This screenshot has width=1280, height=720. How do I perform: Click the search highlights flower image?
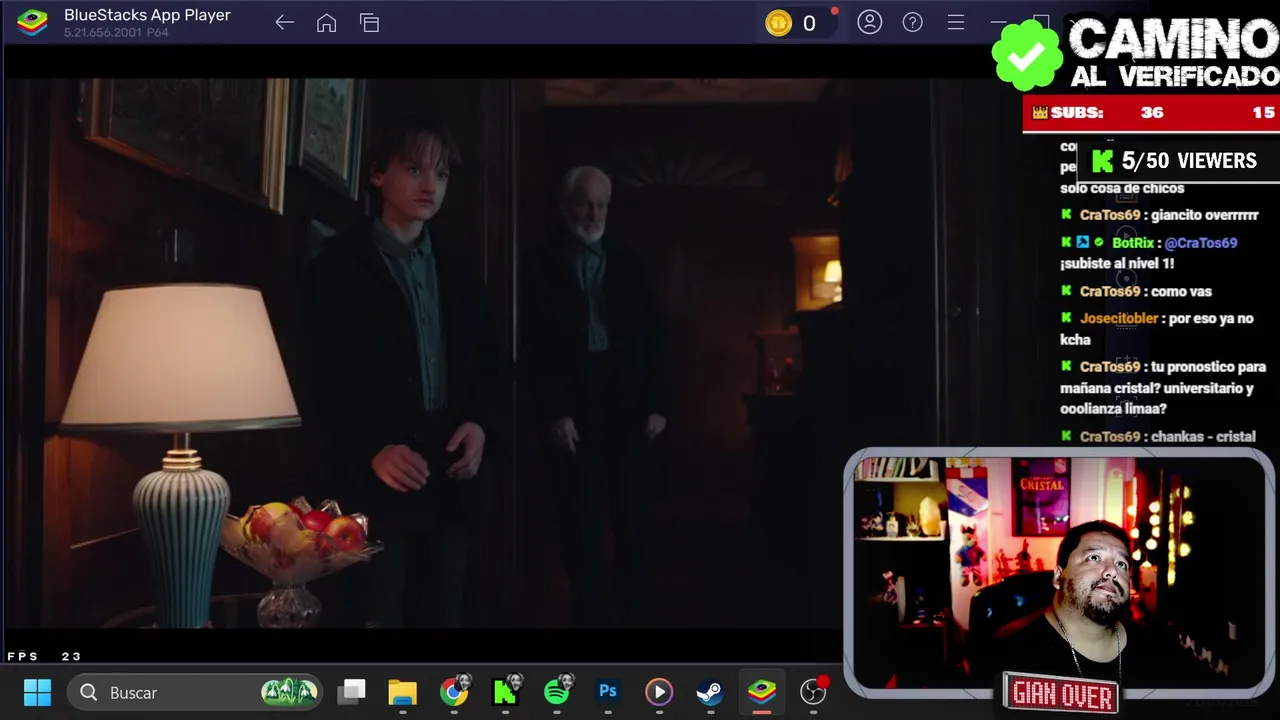(289, 692)
